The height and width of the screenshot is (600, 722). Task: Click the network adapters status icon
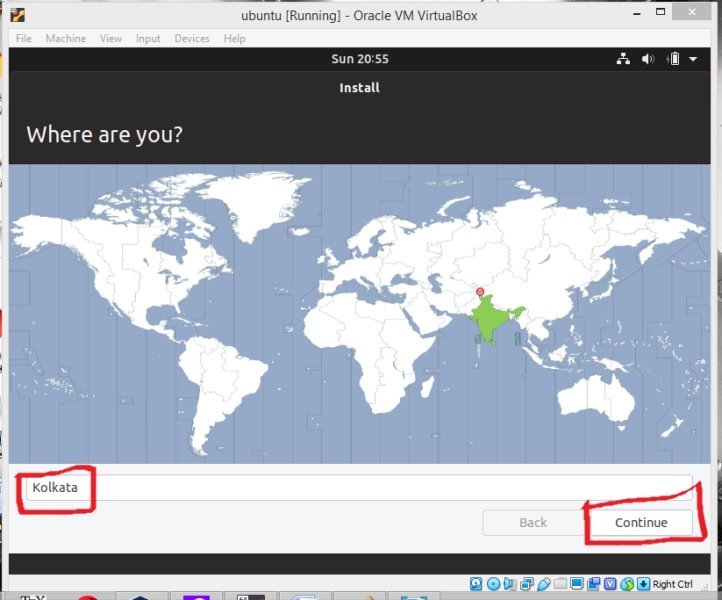[527, 584]
